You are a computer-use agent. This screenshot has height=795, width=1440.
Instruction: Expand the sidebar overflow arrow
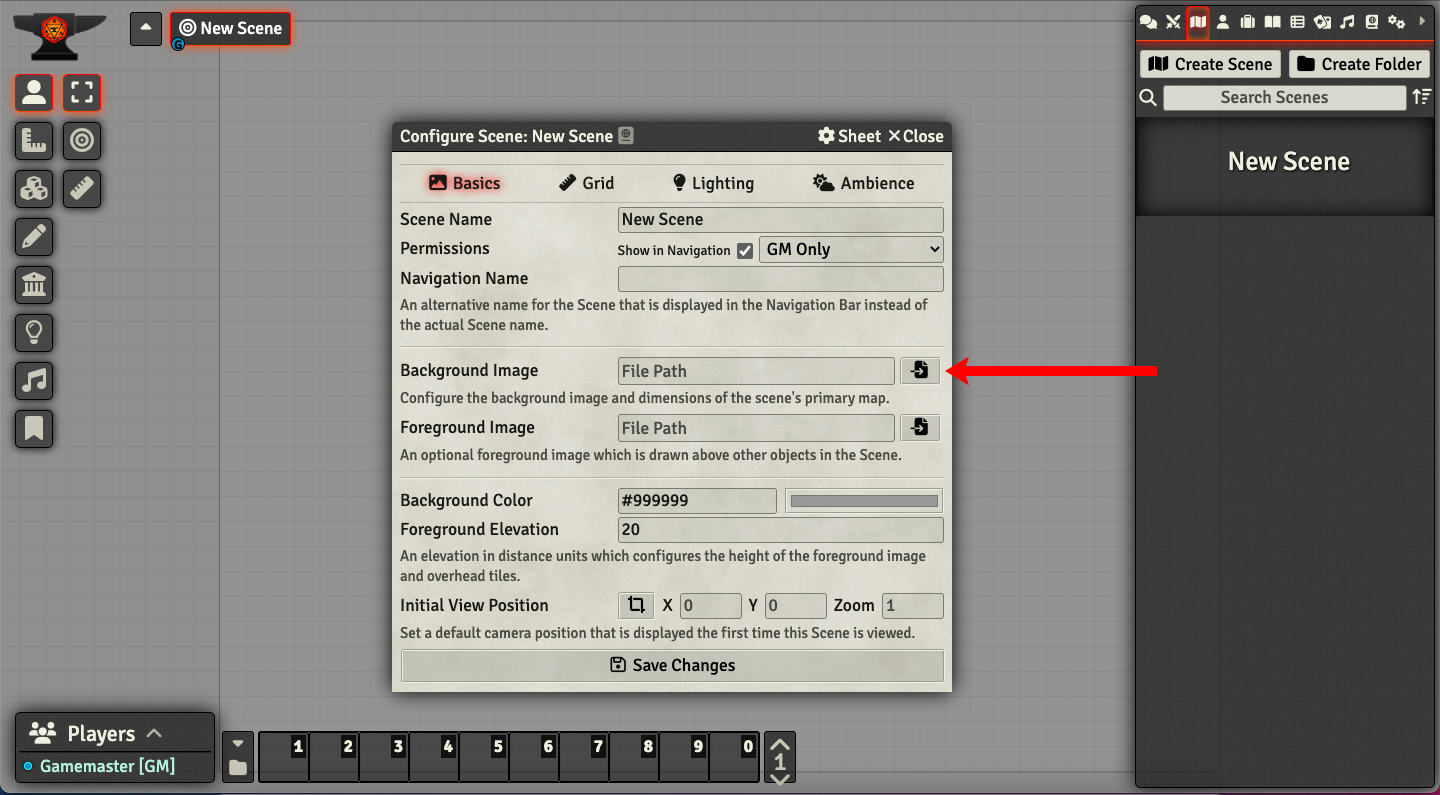(1421, 21)
